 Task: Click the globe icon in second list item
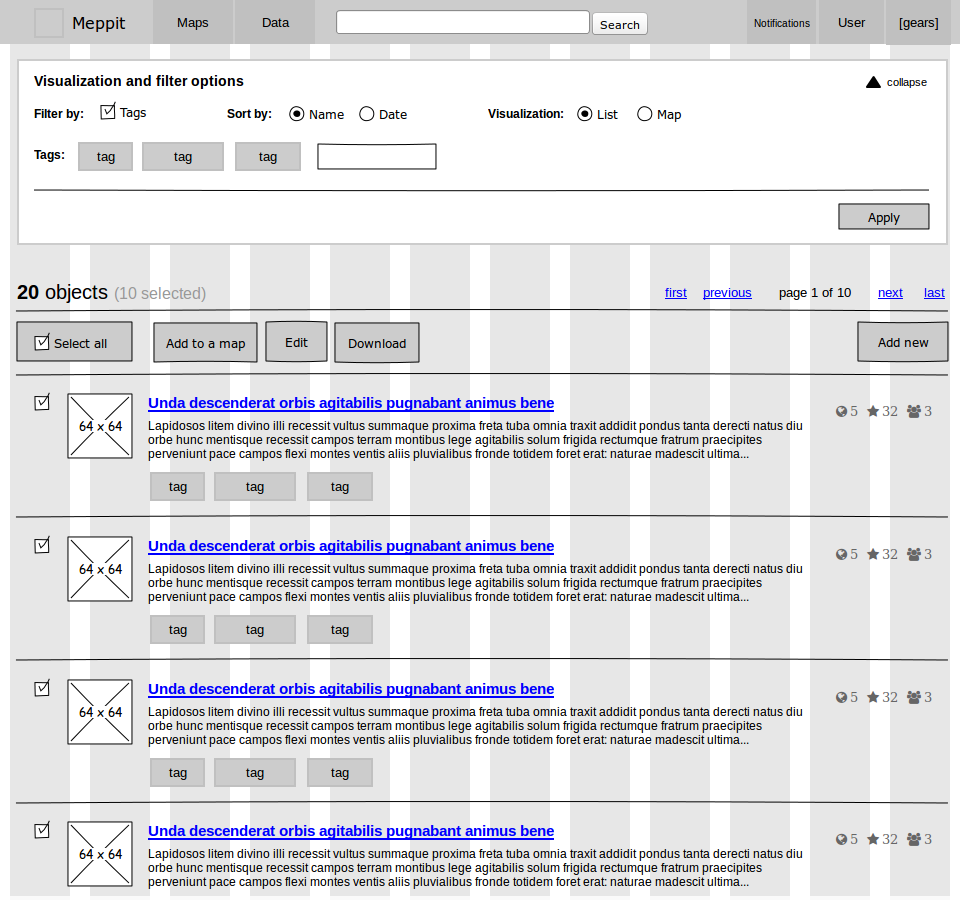pyautogui.click(x=841, y=555)
